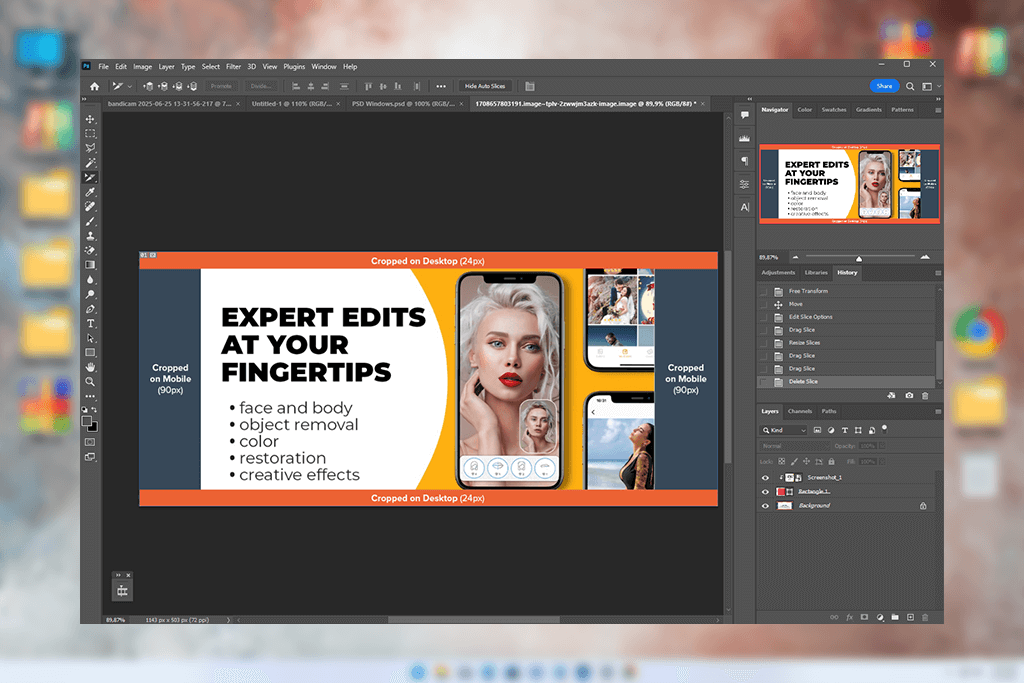
Task: Click the Home icon in options bar
Action: (94, 86)
